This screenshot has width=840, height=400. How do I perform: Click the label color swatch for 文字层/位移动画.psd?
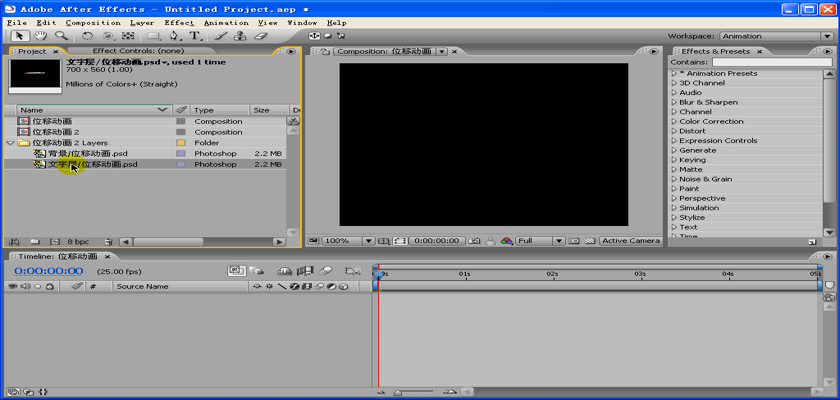tap(181, 164)
